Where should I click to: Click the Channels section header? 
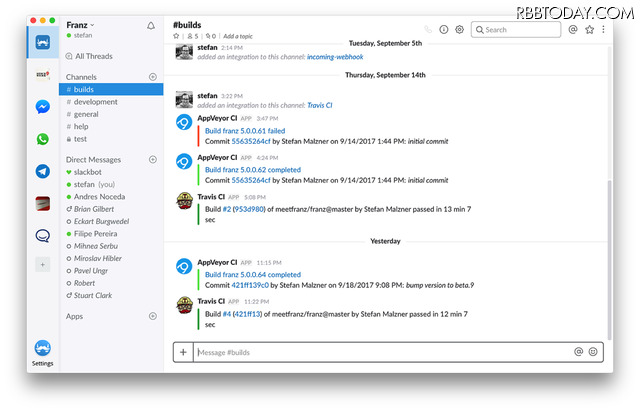[81, 77]
